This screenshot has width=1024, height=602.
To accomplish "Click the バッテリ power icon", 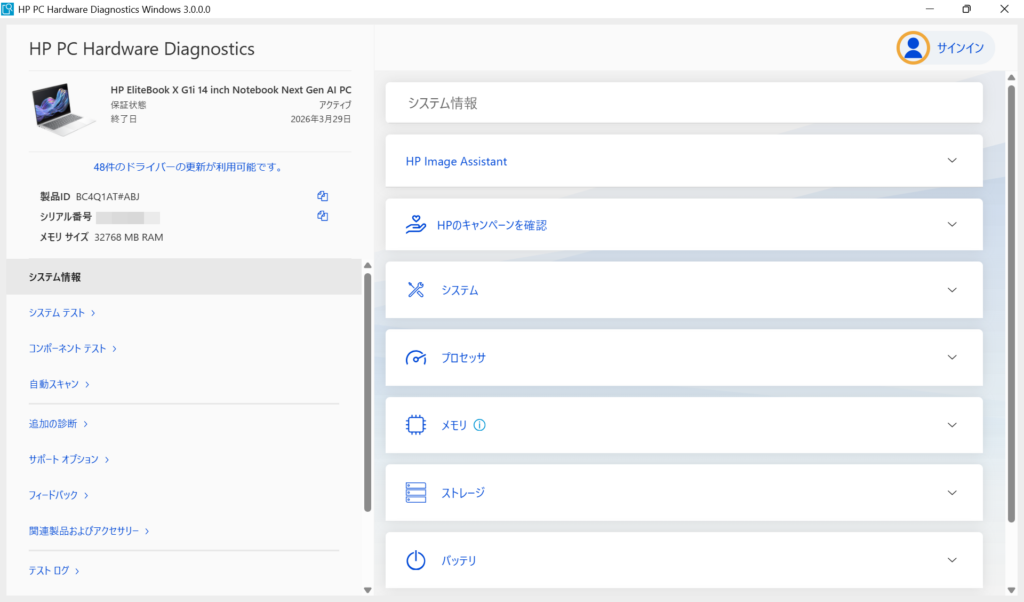I will coord(416,561).
